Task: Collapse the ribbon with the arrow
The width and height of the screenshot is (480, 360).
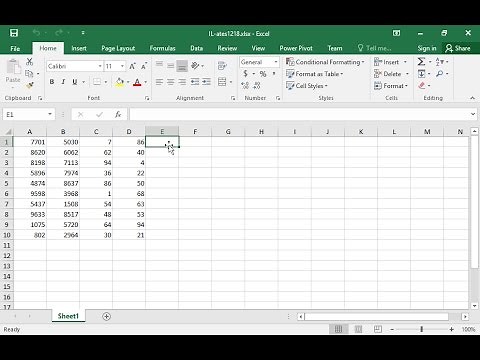Action: (472, 98)
